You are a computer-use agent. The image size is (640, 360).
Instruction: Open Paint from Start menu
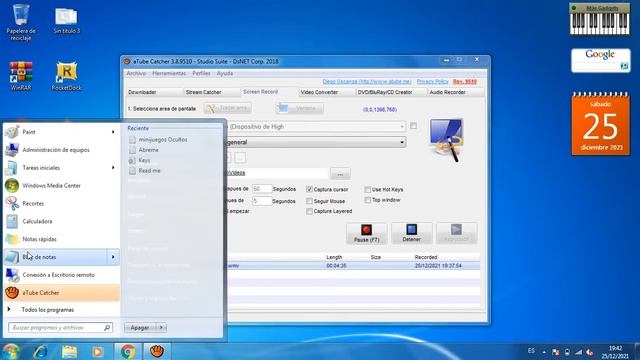point(61,132)
